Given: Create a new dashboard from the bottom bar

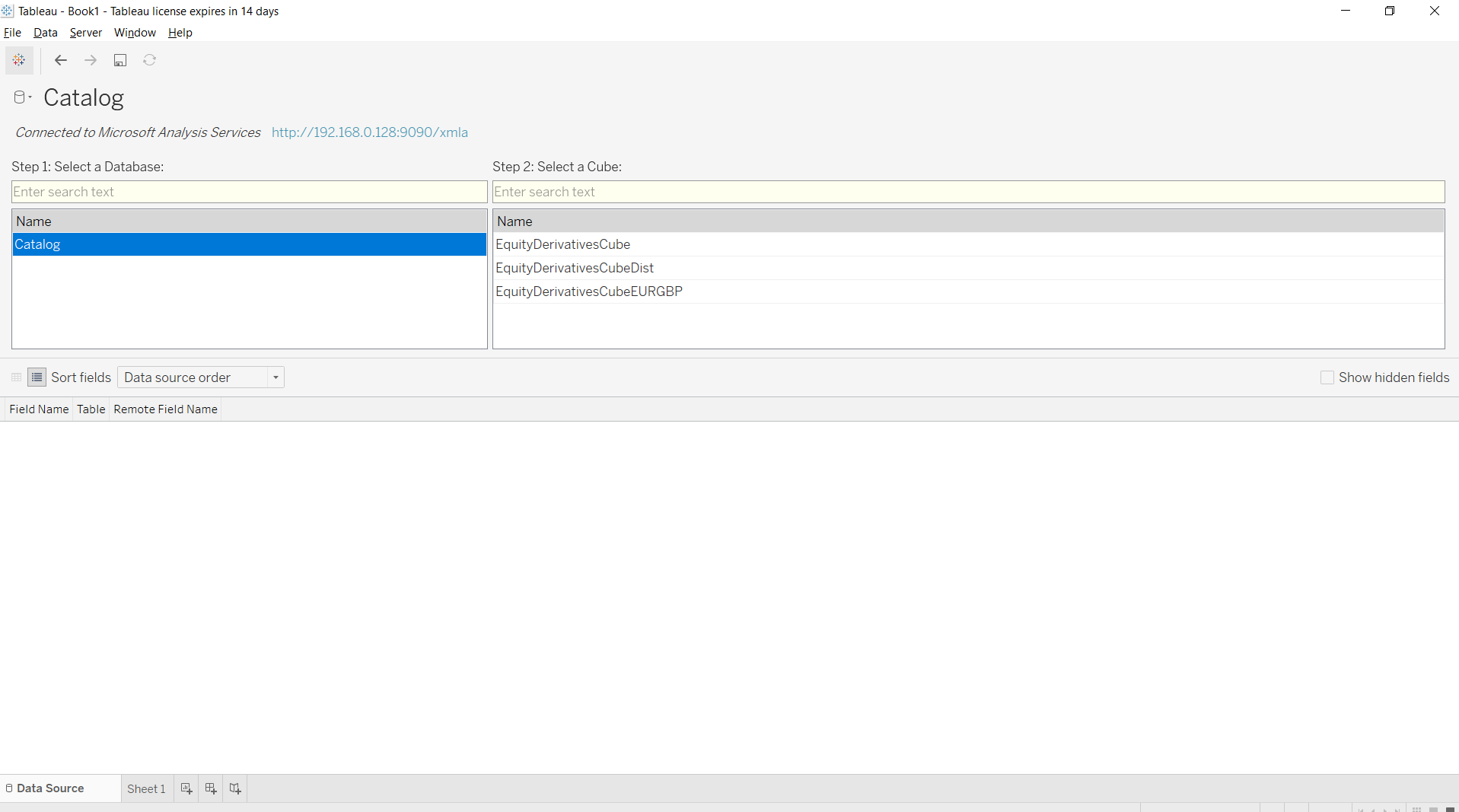Looking at the screenshot, I should tap(210, 788).
